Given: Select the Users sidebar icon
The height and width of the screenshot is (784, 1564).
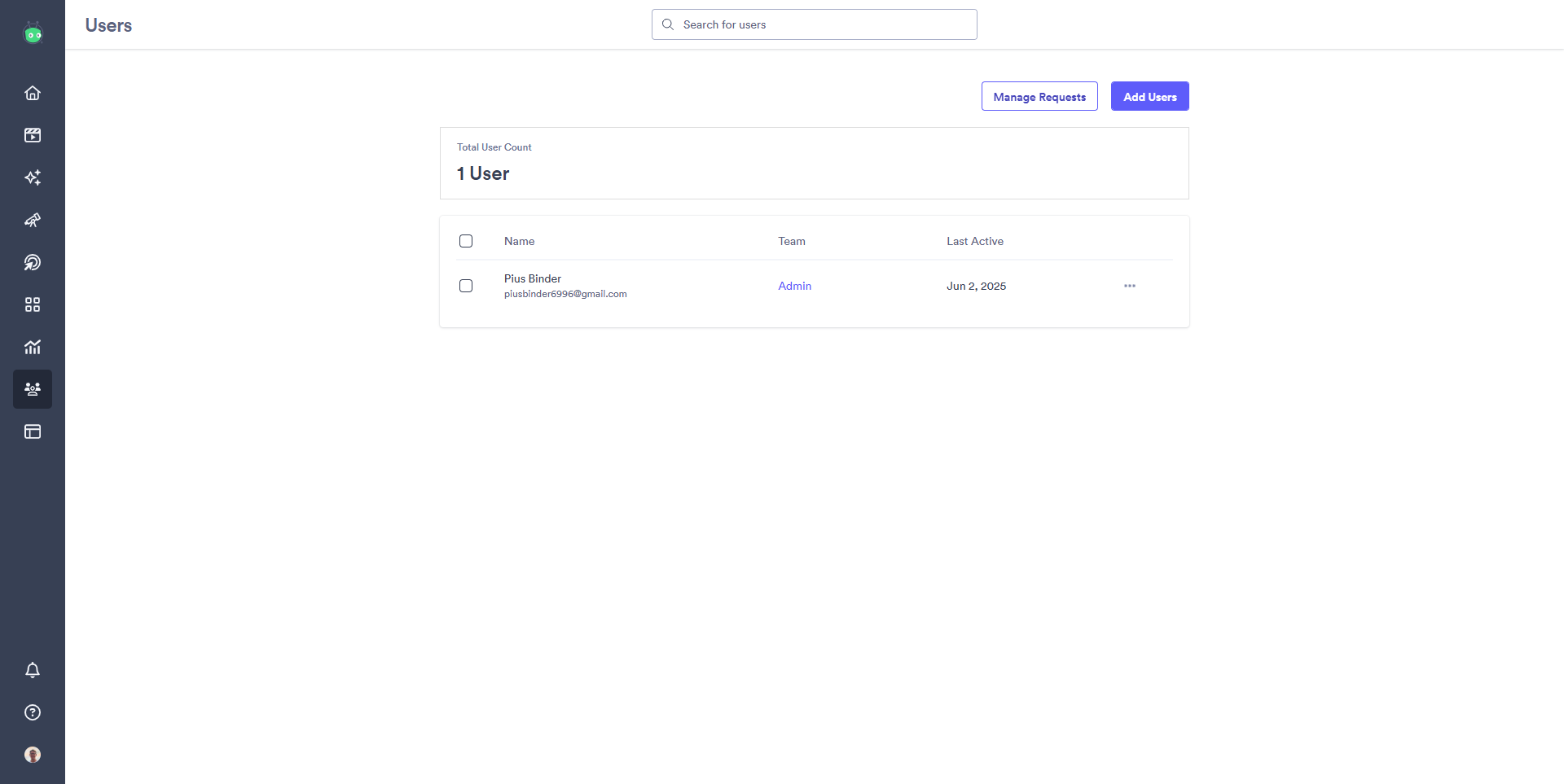Looking at the screenshot, I should click(x=33, y=389).
